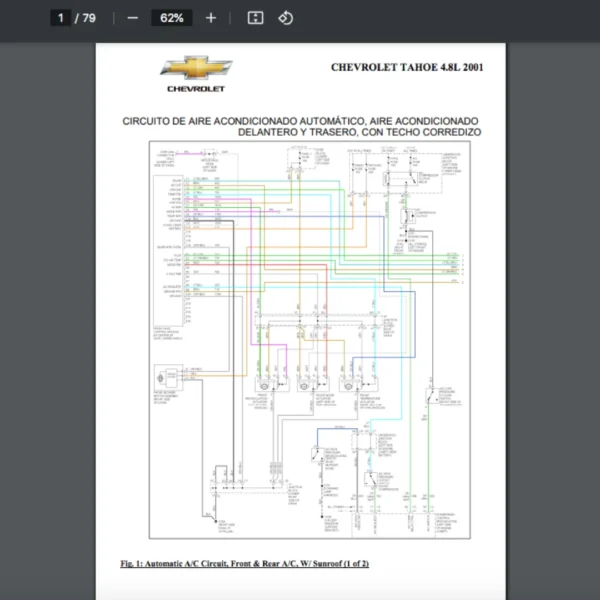Click the CHEVROLET TAHOE 4.8L 2001 header
The width and height of the screenshot is (600, 600).
406,68
